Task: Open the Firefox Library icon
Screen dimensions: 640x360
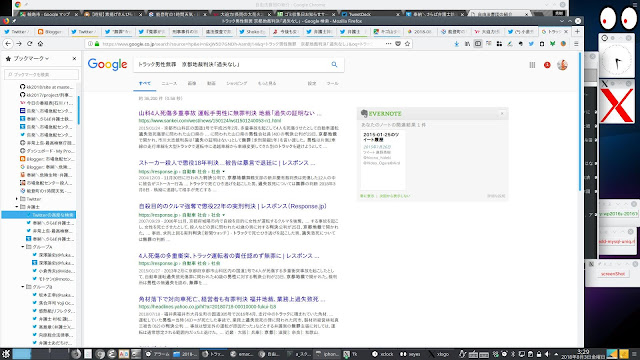Action: 467,44
